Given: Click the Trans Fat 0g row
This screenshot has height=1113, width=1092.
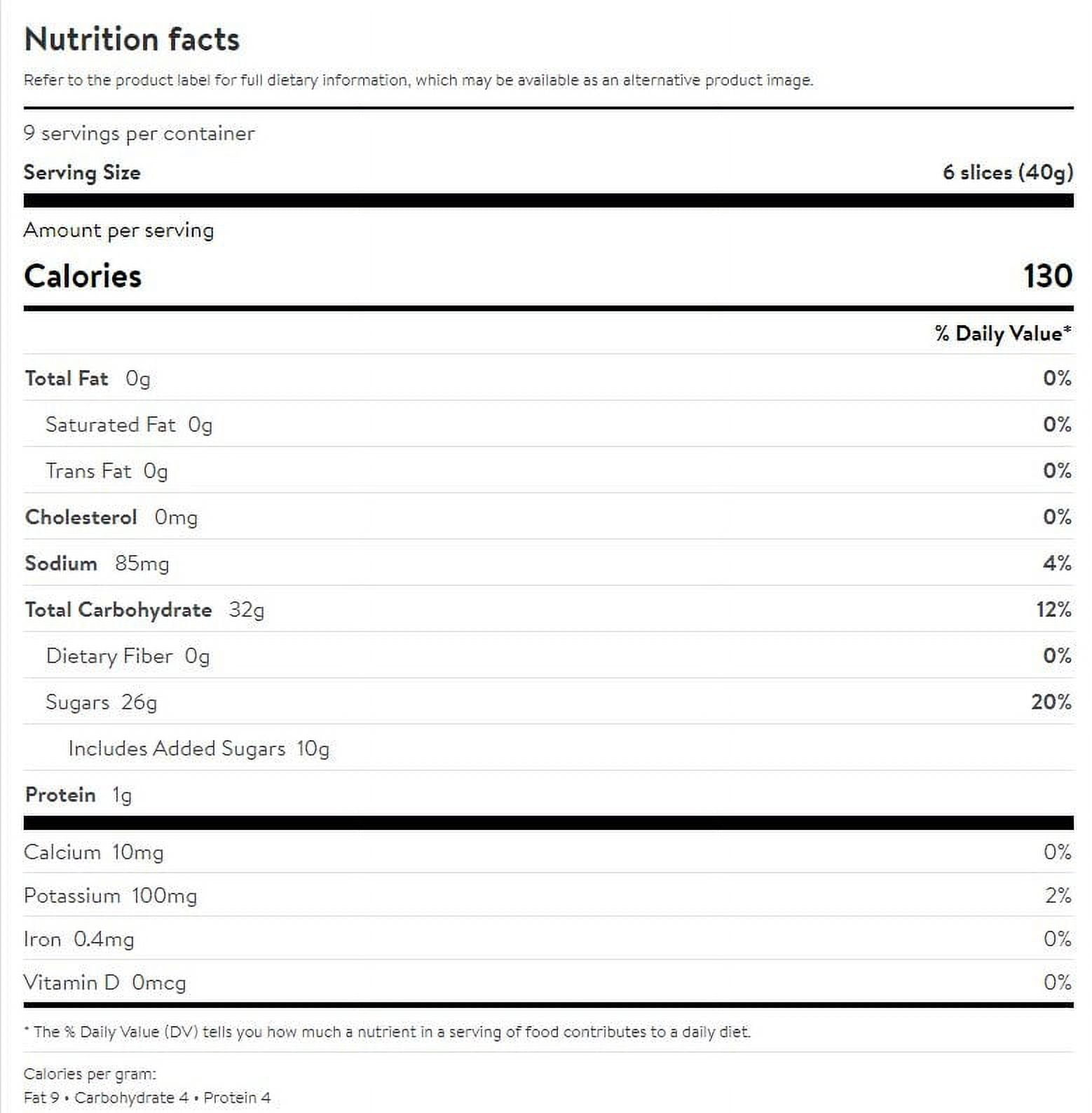Looking at the screenshot, I should 548,470.
